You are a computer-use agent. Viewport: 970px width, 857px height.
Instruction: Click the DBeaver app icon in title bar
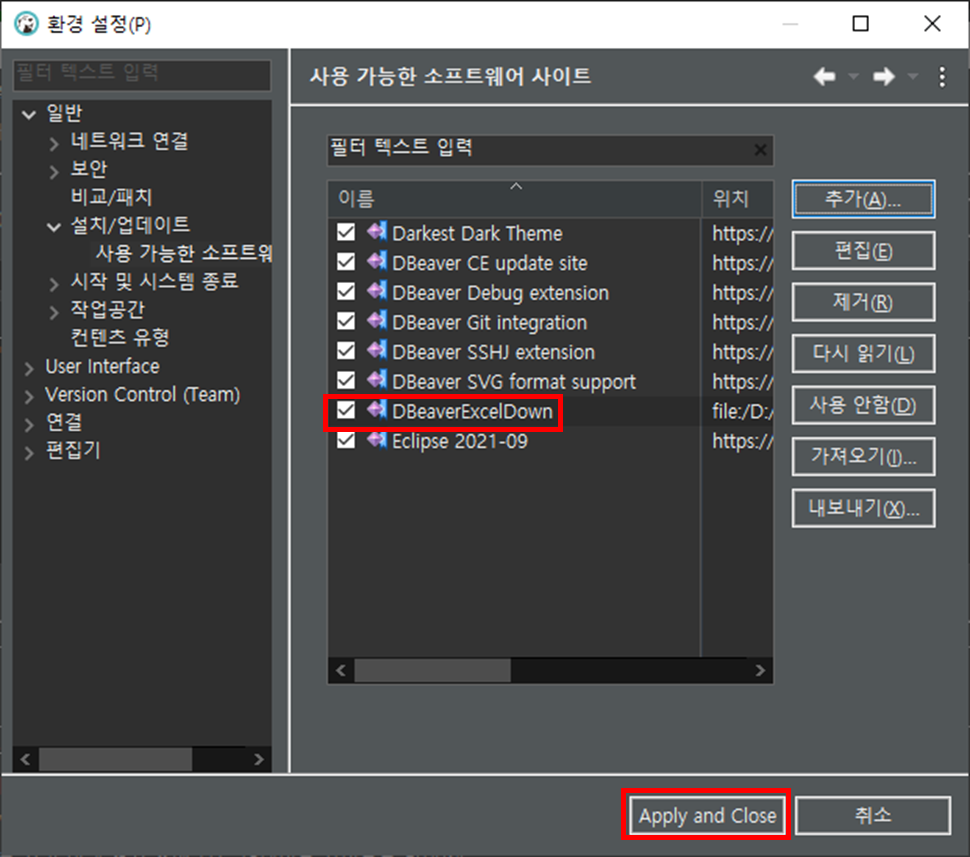27,24
